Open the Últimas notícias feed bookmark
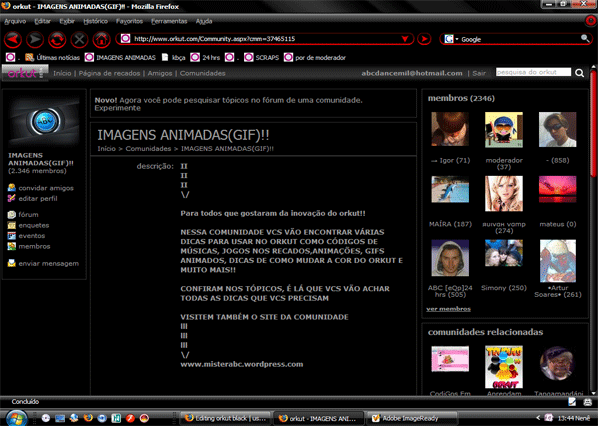This screenshot has width=598, height=426. [52, 58]
